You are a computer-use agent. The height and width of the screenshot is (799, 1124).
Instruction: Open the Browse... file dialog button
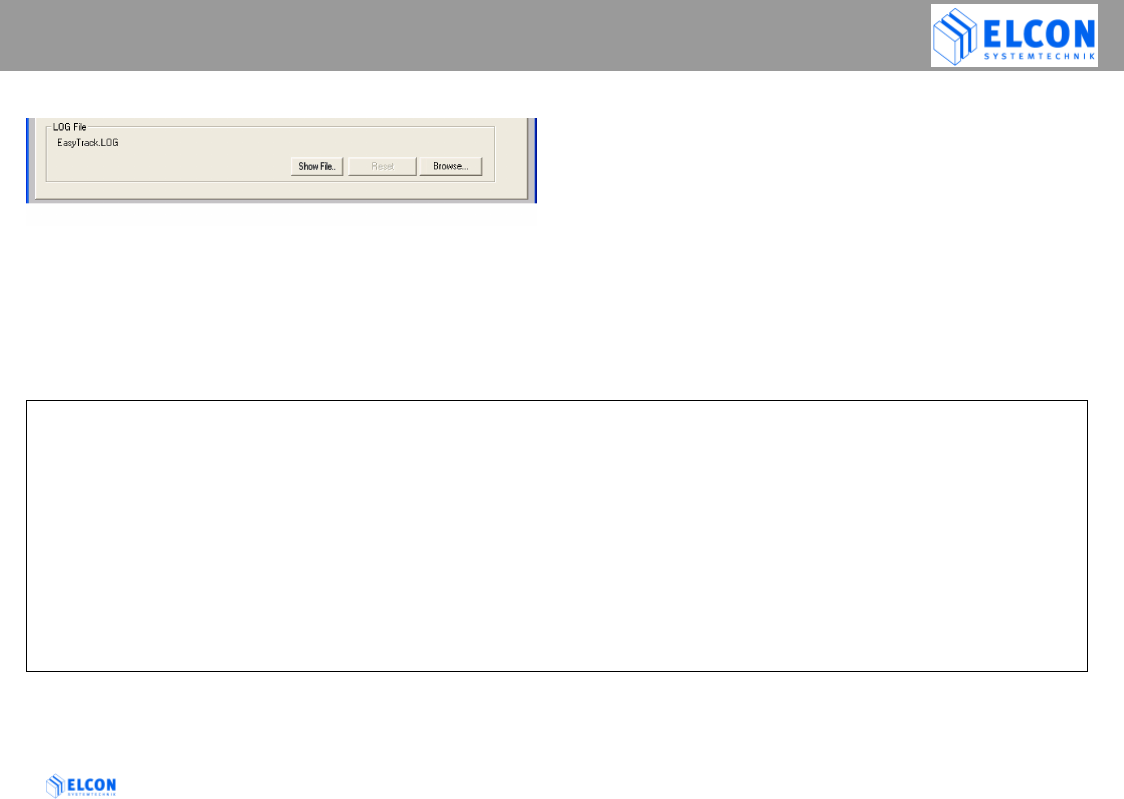pos(450,166)
